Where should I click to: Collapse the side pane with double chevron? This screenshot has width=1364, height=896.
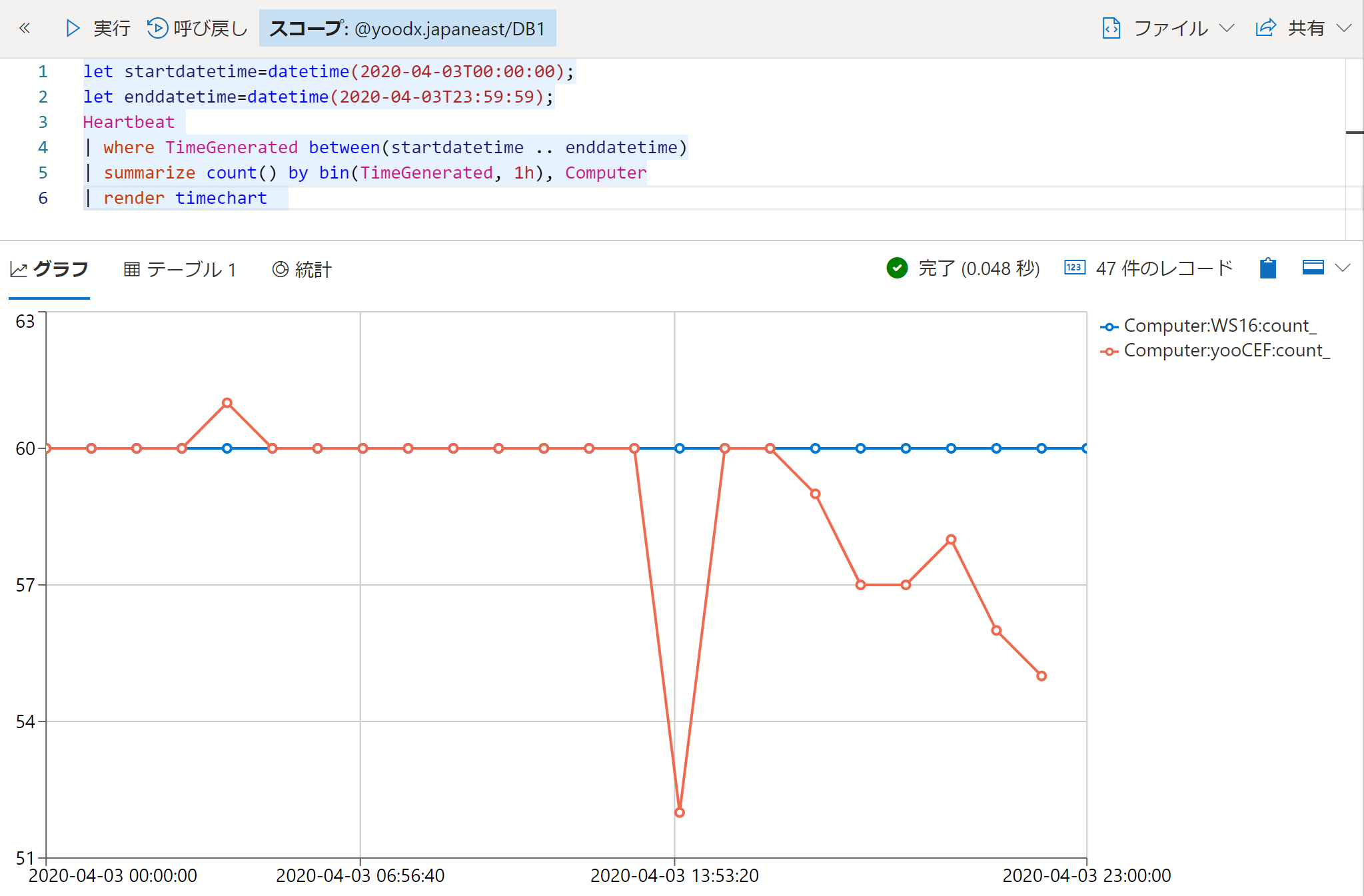[25, 28]
